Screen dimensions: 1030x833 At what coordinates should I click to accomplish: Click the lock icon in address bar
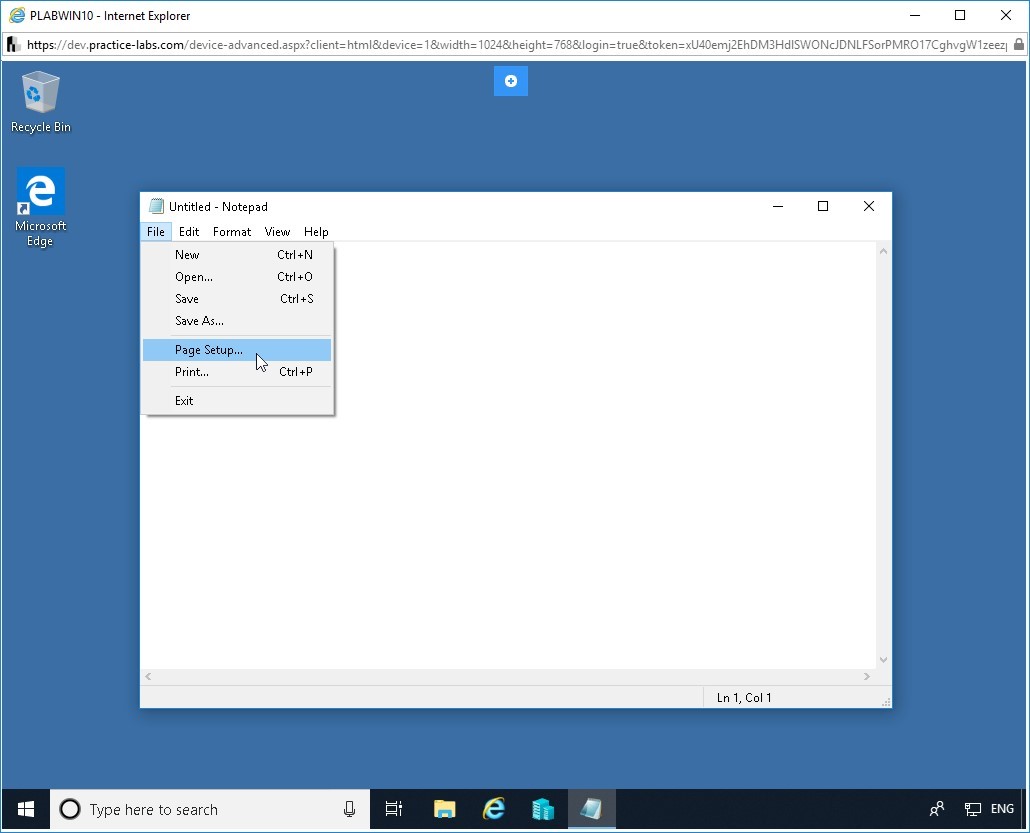click(1019, 45)
